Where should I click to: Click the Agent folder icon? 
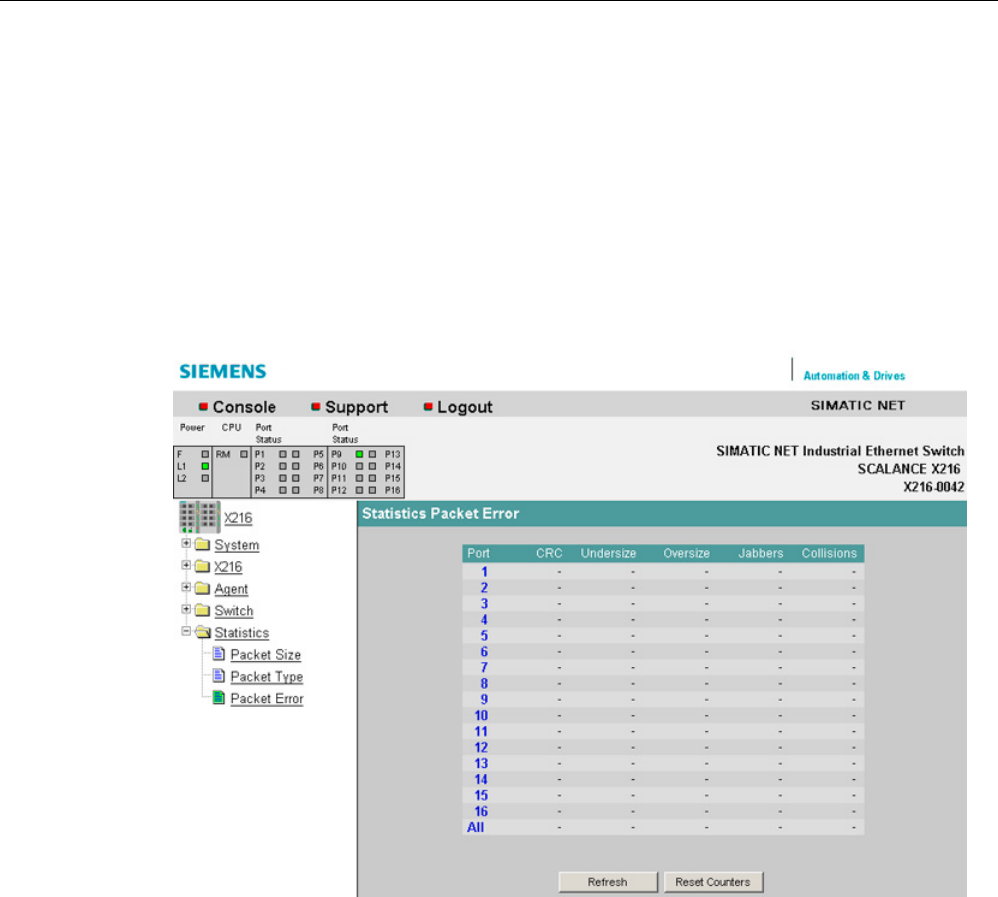(x=202, y=588)
